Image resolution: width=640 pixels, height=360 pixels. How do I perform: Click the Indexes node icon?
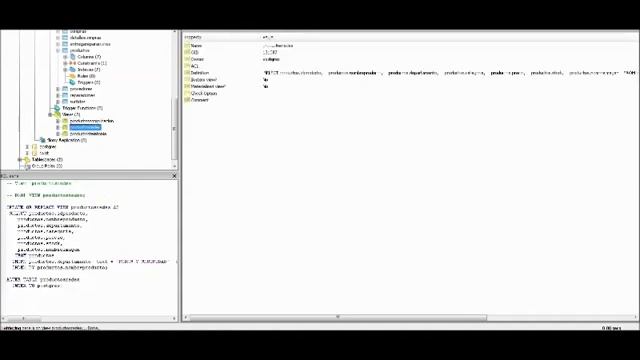[x=73, y=70]
